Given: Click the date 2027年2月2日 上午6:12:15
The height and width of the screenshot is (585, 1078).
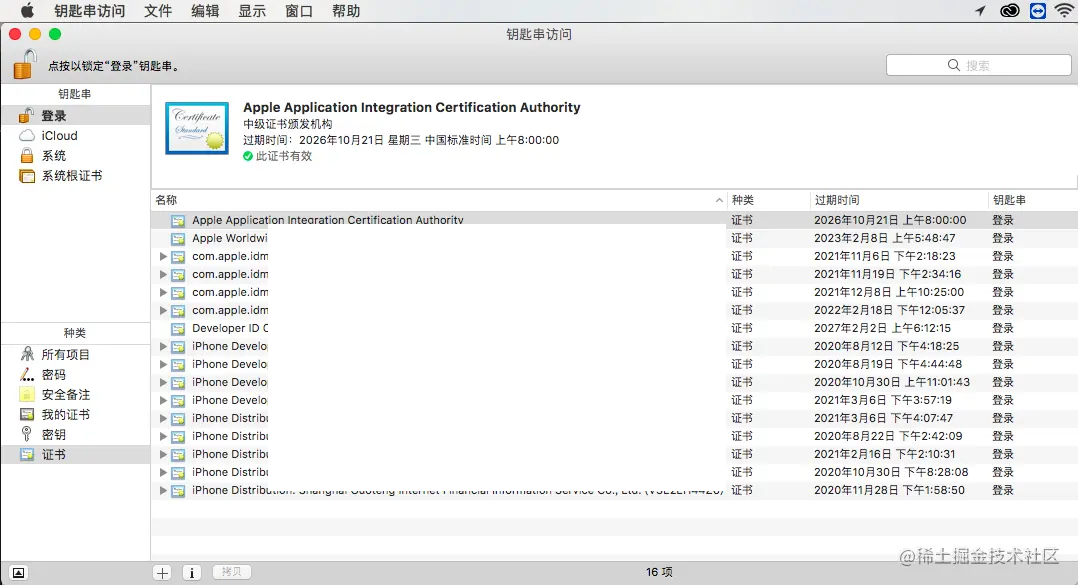Looking at the screenshot, I should coord(882,328).
